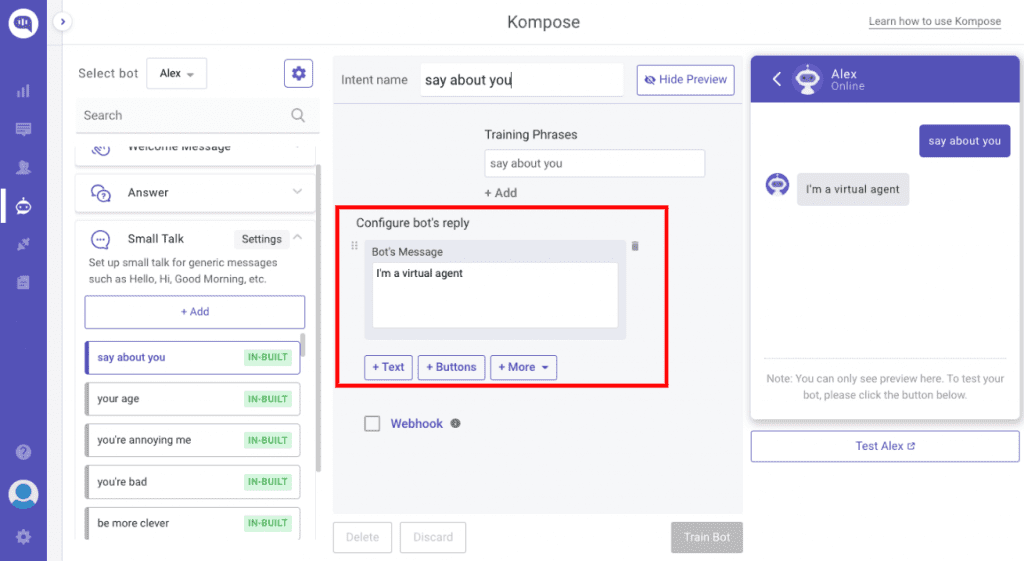Click the Delete button
The image size is (1024, 561).
[362, 537]
